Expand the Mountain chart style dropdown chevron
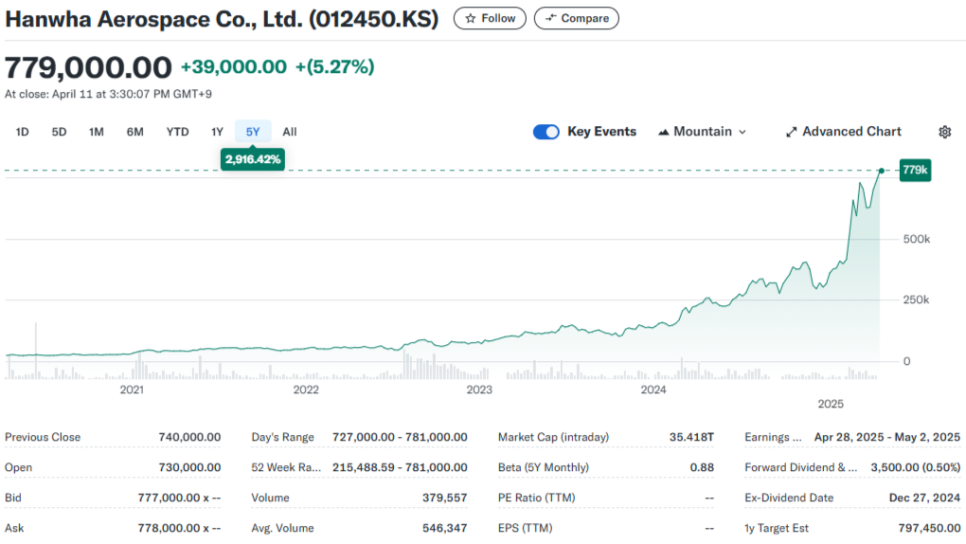966x544 pixels. pos(742,132)
